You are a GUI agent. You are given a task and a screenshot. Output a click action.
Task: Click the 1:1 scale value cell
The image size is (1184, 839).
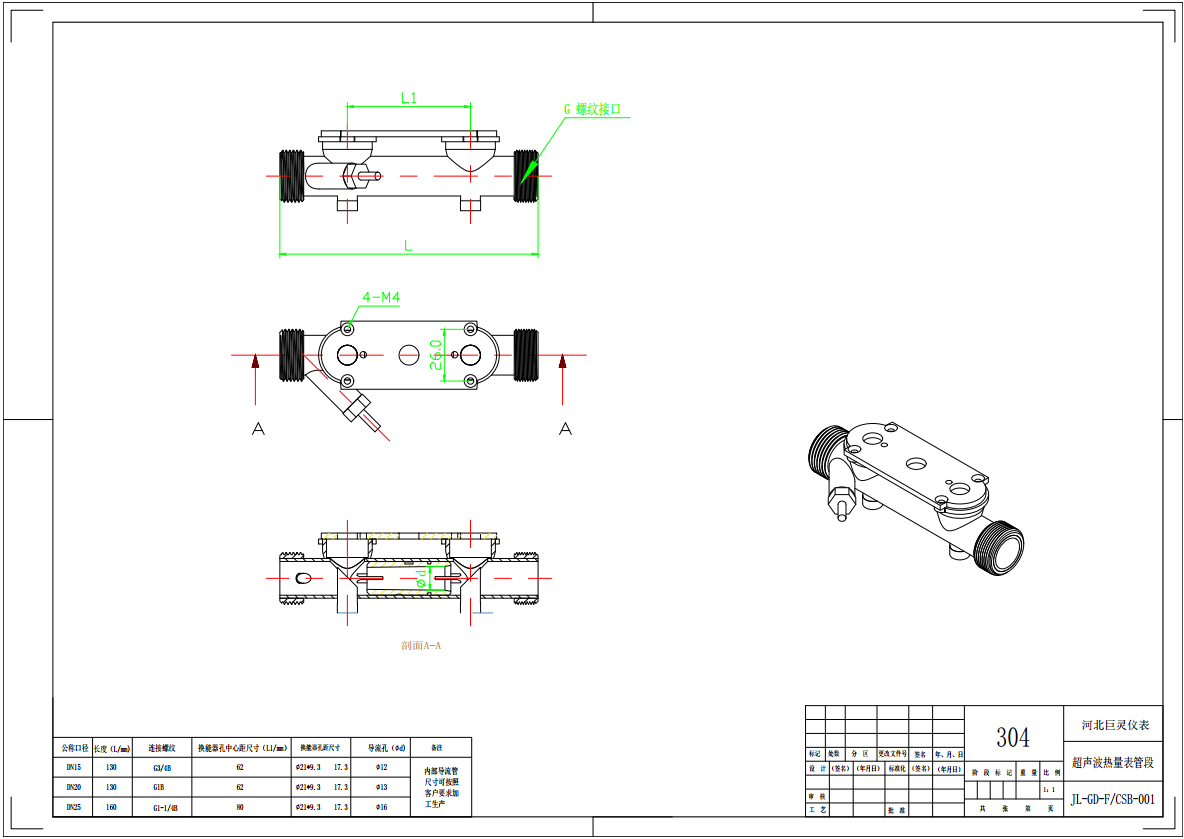click(x=1047, y=790)
